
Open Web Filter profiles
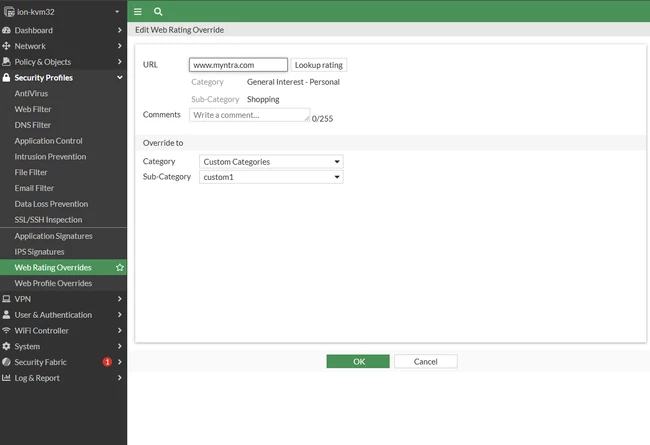pos(63,109)
